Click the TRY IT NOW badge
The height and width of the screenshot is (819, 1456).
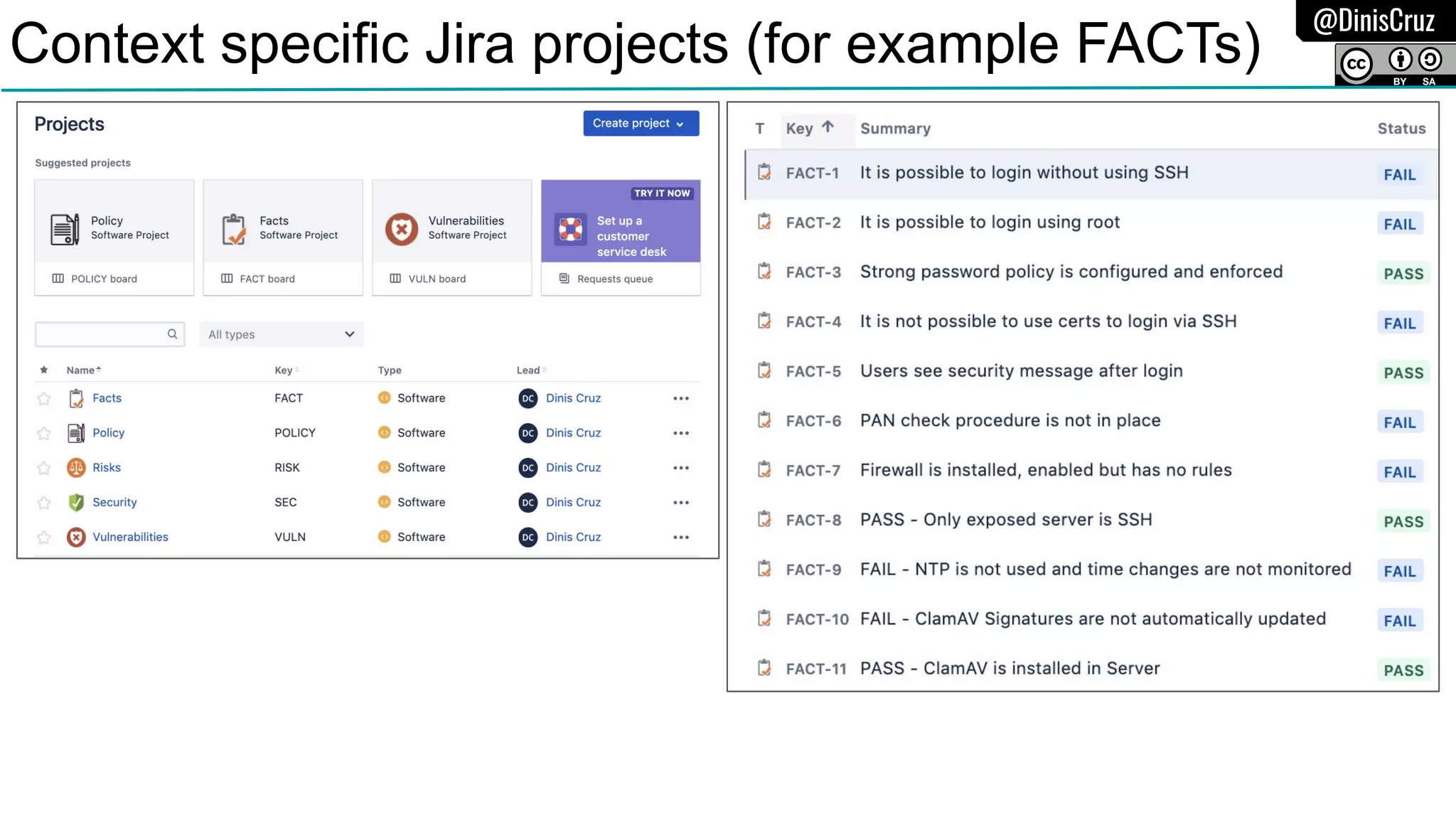[x=662, y=193]
